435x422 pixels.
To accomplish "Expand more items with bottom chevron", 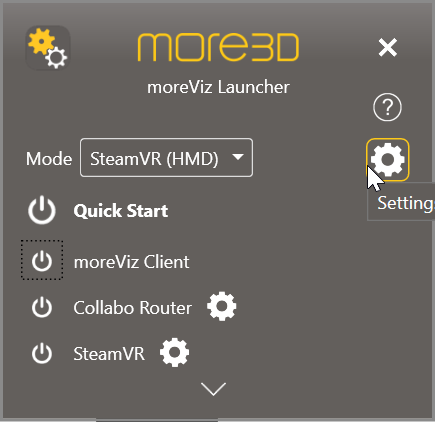I will 213,389.
